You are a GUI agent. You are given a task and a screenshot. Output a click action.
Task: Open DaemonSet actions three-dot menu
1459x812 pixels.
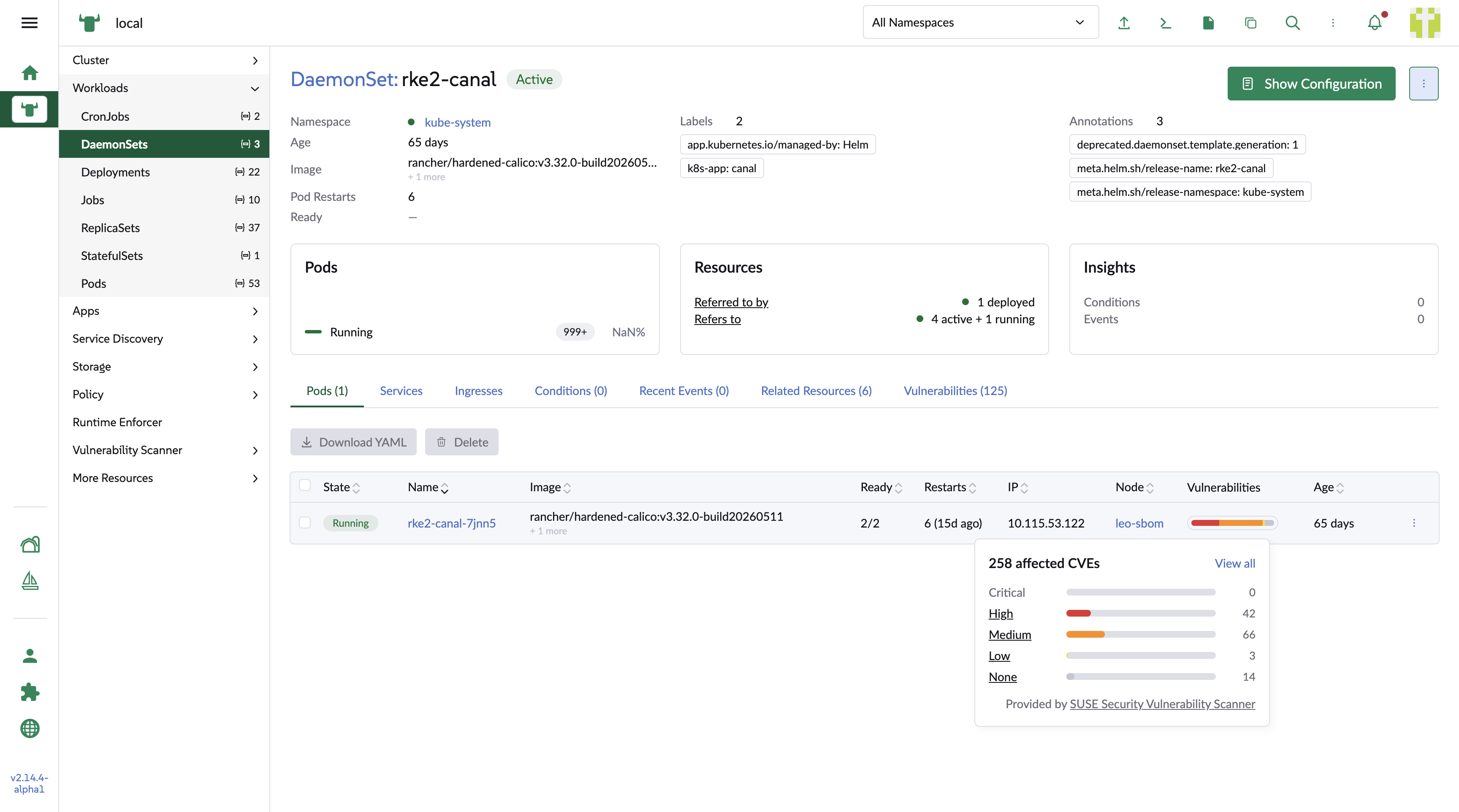tap(1423, 84)
